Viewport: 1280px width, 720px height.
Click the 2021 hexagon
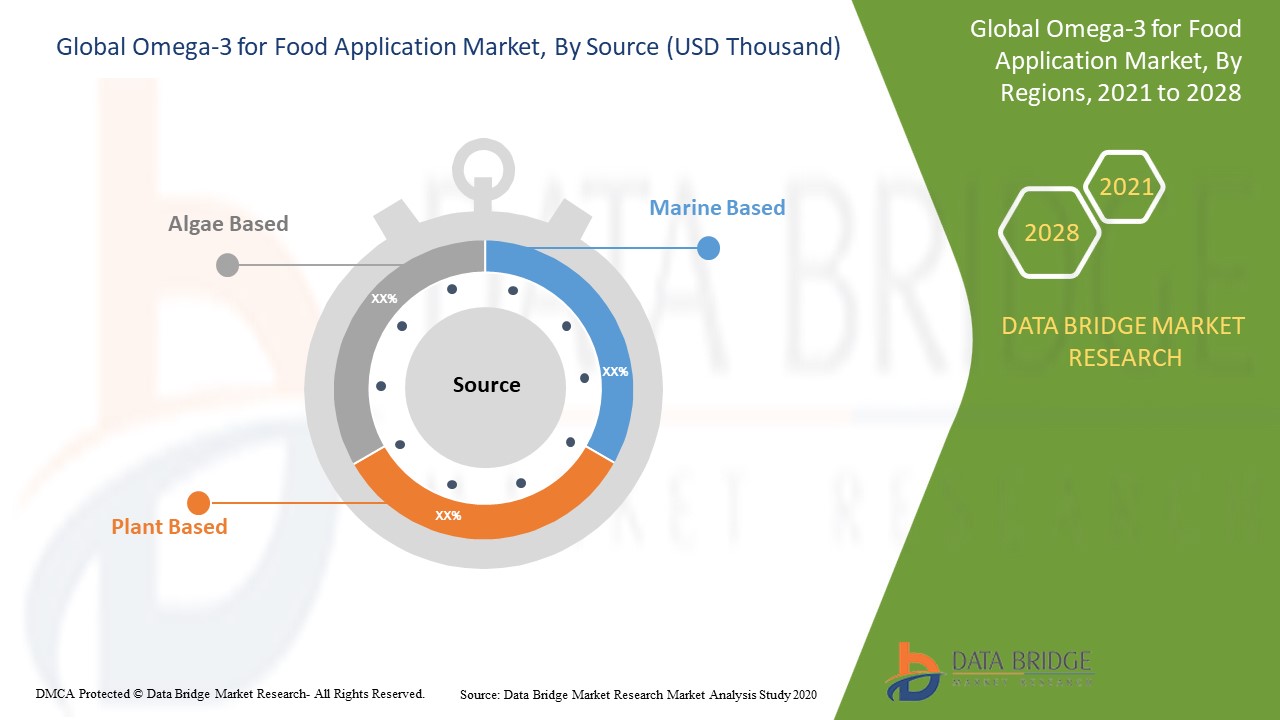click(x=1125, y=187)
